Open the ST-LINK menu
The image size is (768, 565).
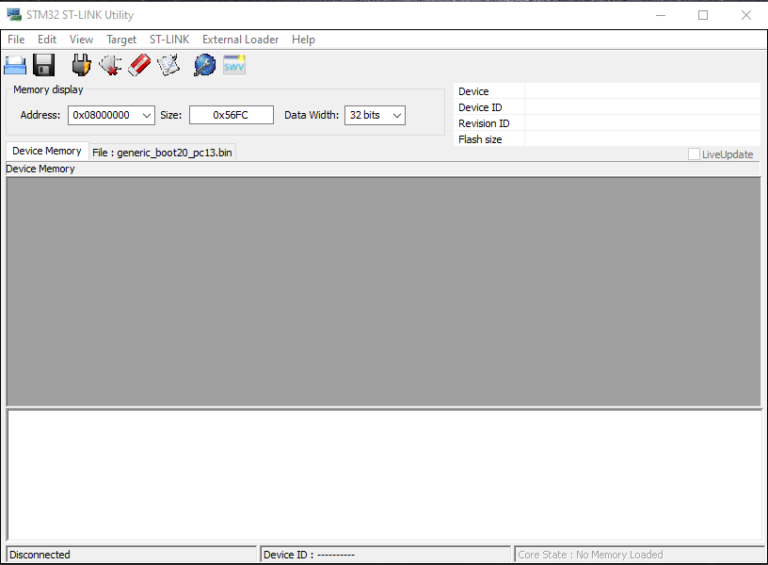(x=169, y=40)
